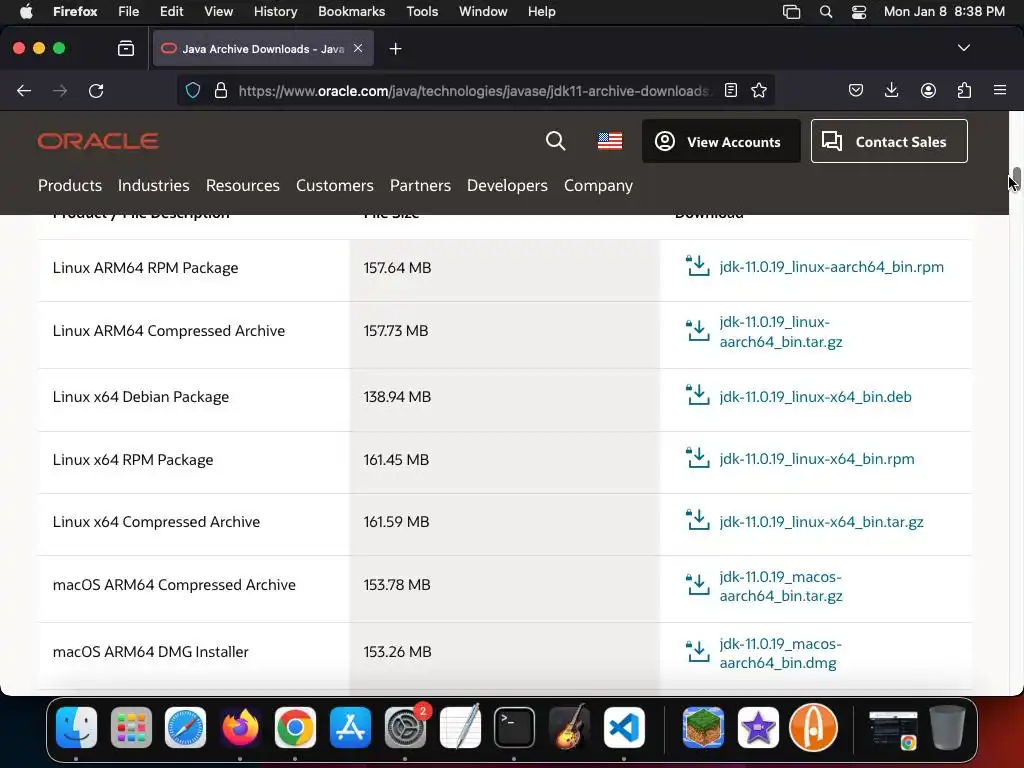Download jdk-11.0.19_linux-aarch64_bin.rpm
This screenshot has width=1024, height=768.
[x=831, y=266]
